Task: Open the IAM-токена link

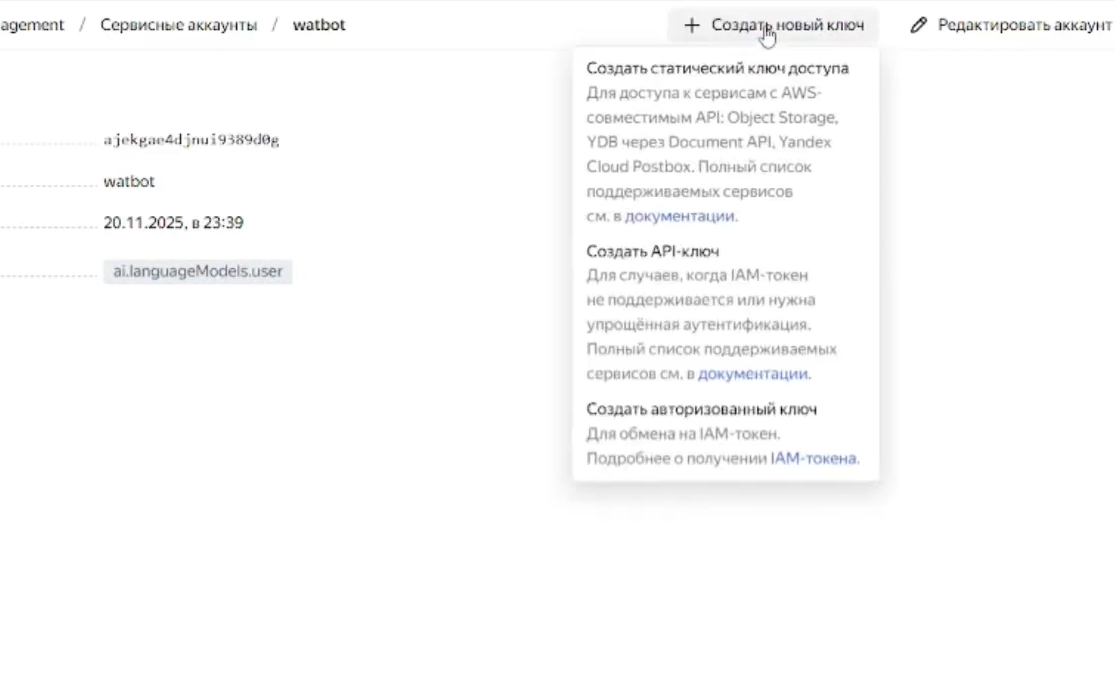Action: click(812, 458)
